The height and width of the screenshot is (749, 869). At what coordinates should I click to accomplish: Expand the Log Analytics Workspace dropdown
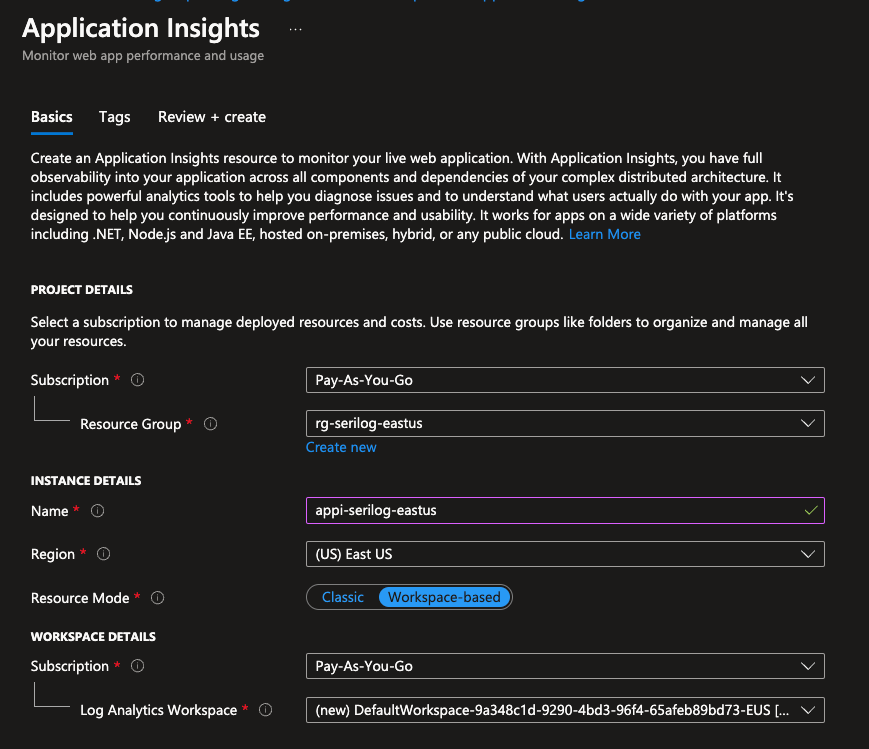(x=565, y=710)
